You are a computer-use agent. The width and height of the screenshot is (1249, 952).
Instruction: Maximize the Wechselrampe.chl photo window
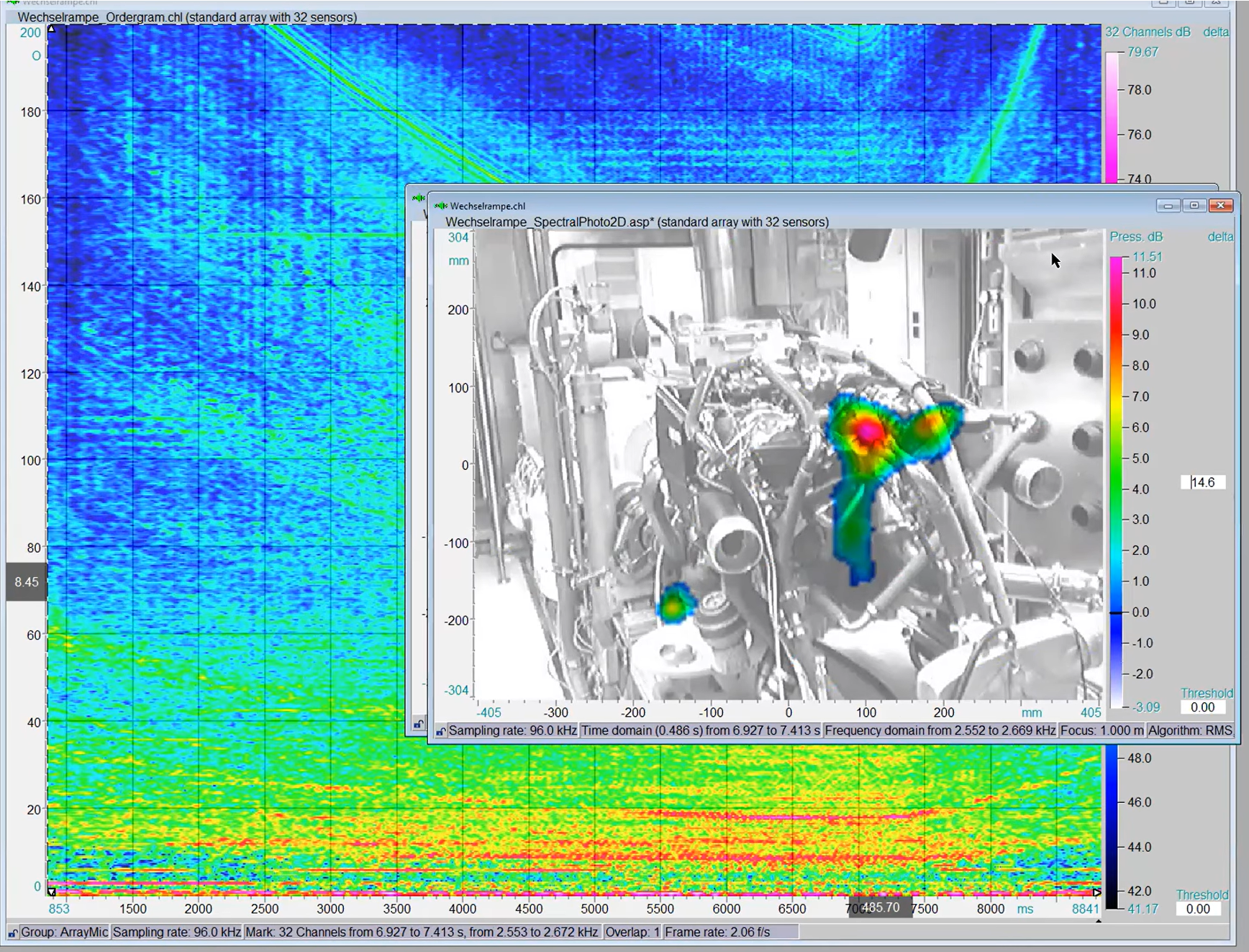(x=1194, y=206)
